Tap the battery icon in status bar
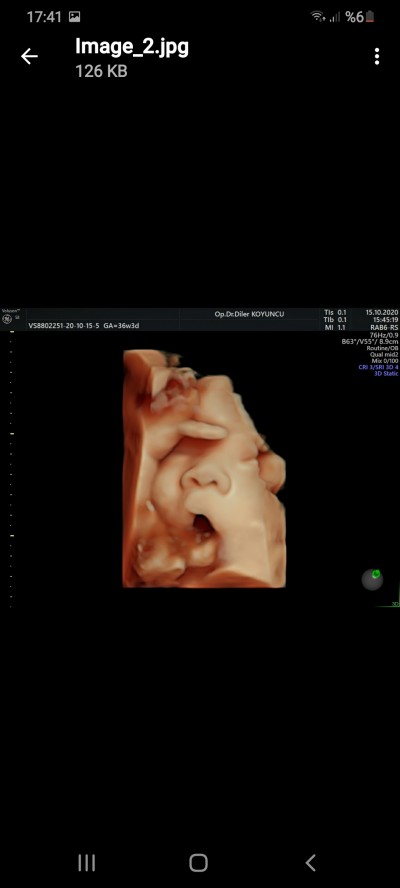 (x=370, y=17)
